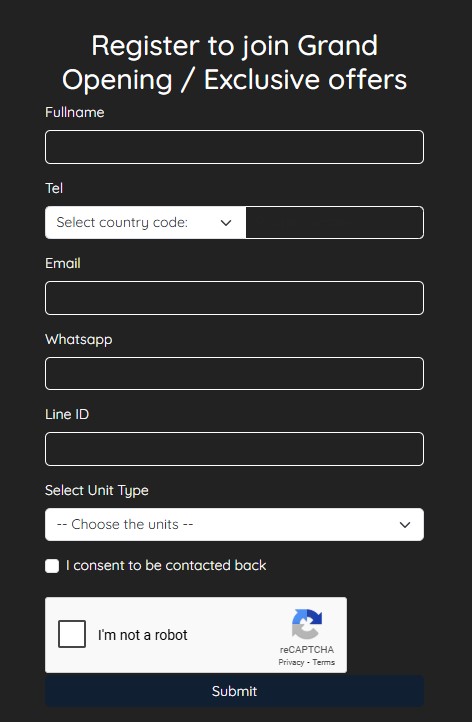This screenshot has height=722, width=472.
Task: Check the I'm not a robot box
Action: coord(72,634)
